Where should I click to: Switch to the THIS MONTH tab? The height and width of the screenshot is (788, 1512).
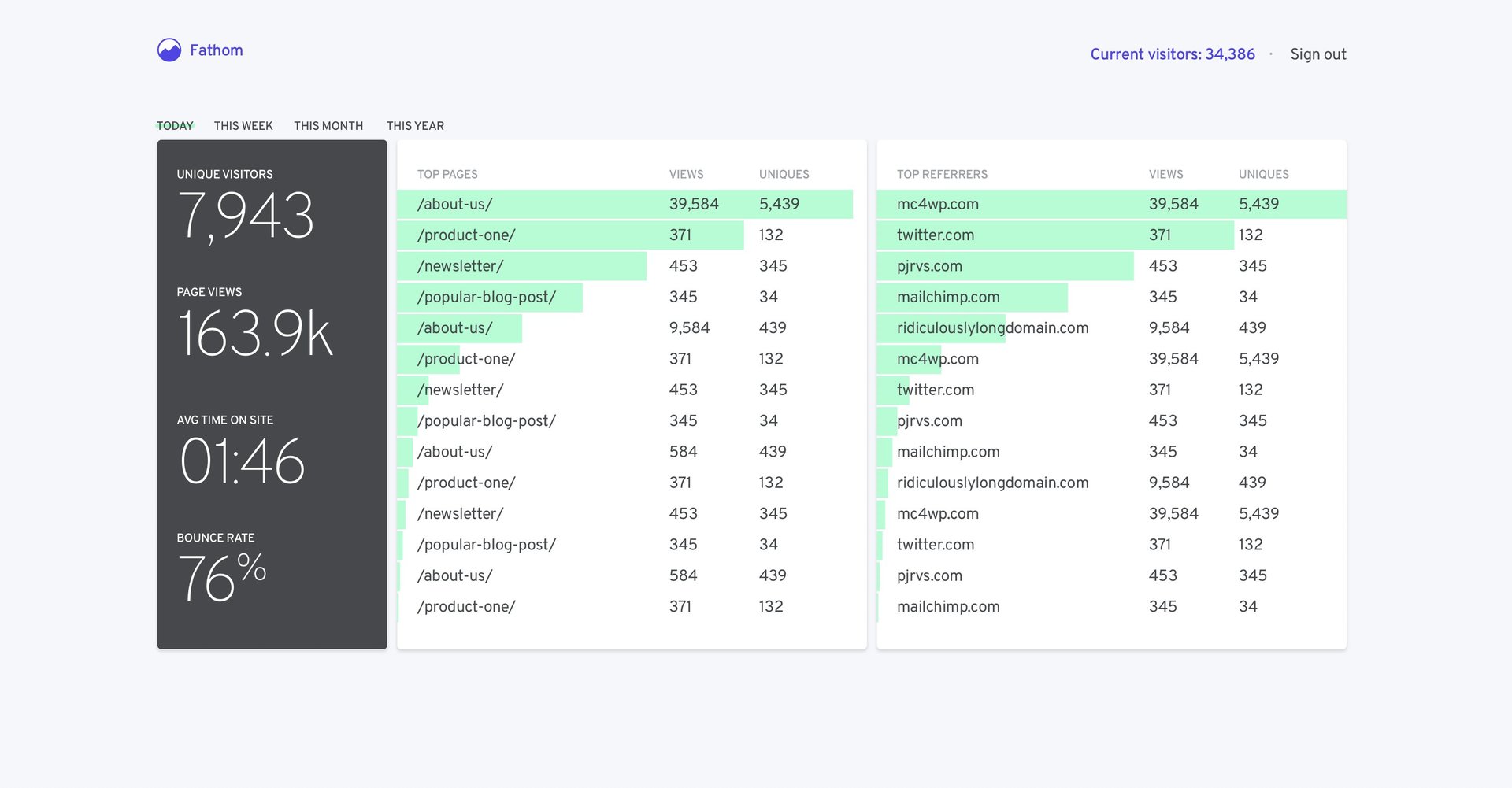(328, 125)
